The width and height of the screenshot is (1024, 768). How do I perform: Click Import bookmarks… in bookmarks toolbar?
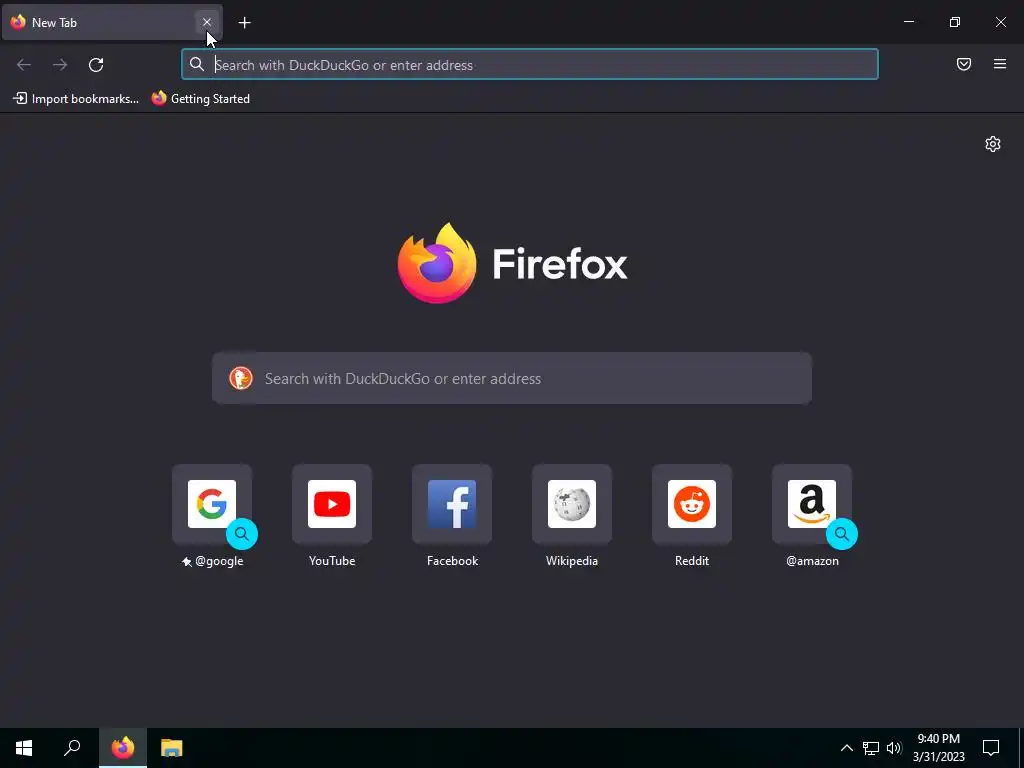pyautogui.click(x=76, y=99)
